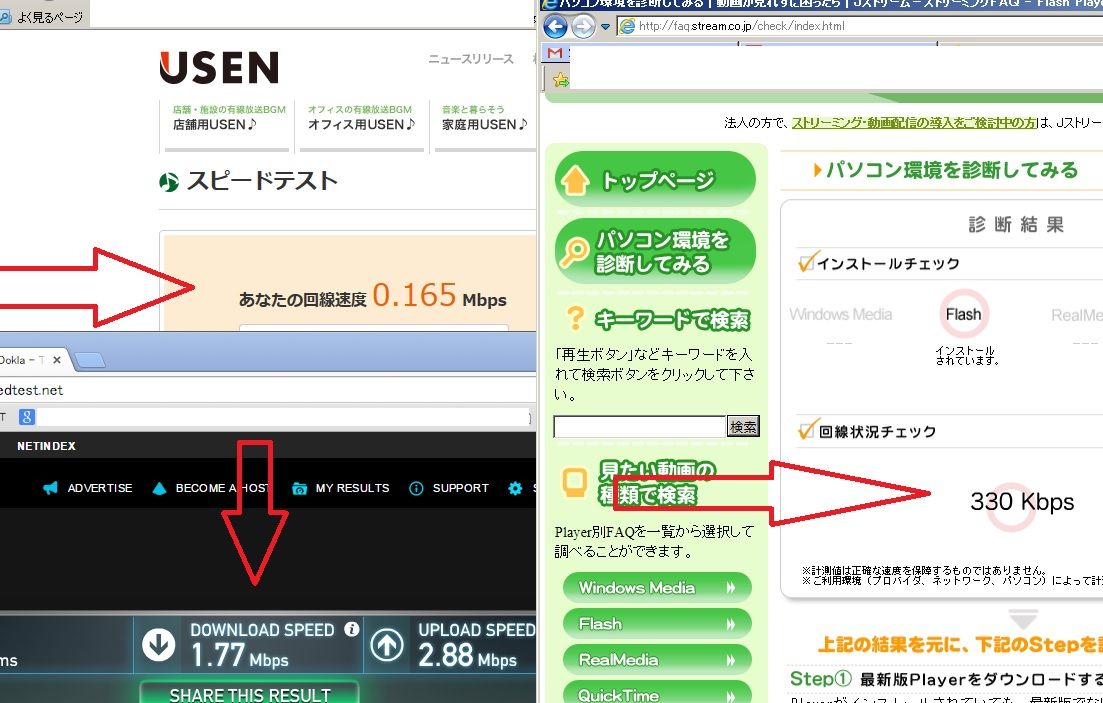This screenshot has height=703, width=1103.
Task: Click the settings gear icon on Speedtest
Action: [516, 488]
